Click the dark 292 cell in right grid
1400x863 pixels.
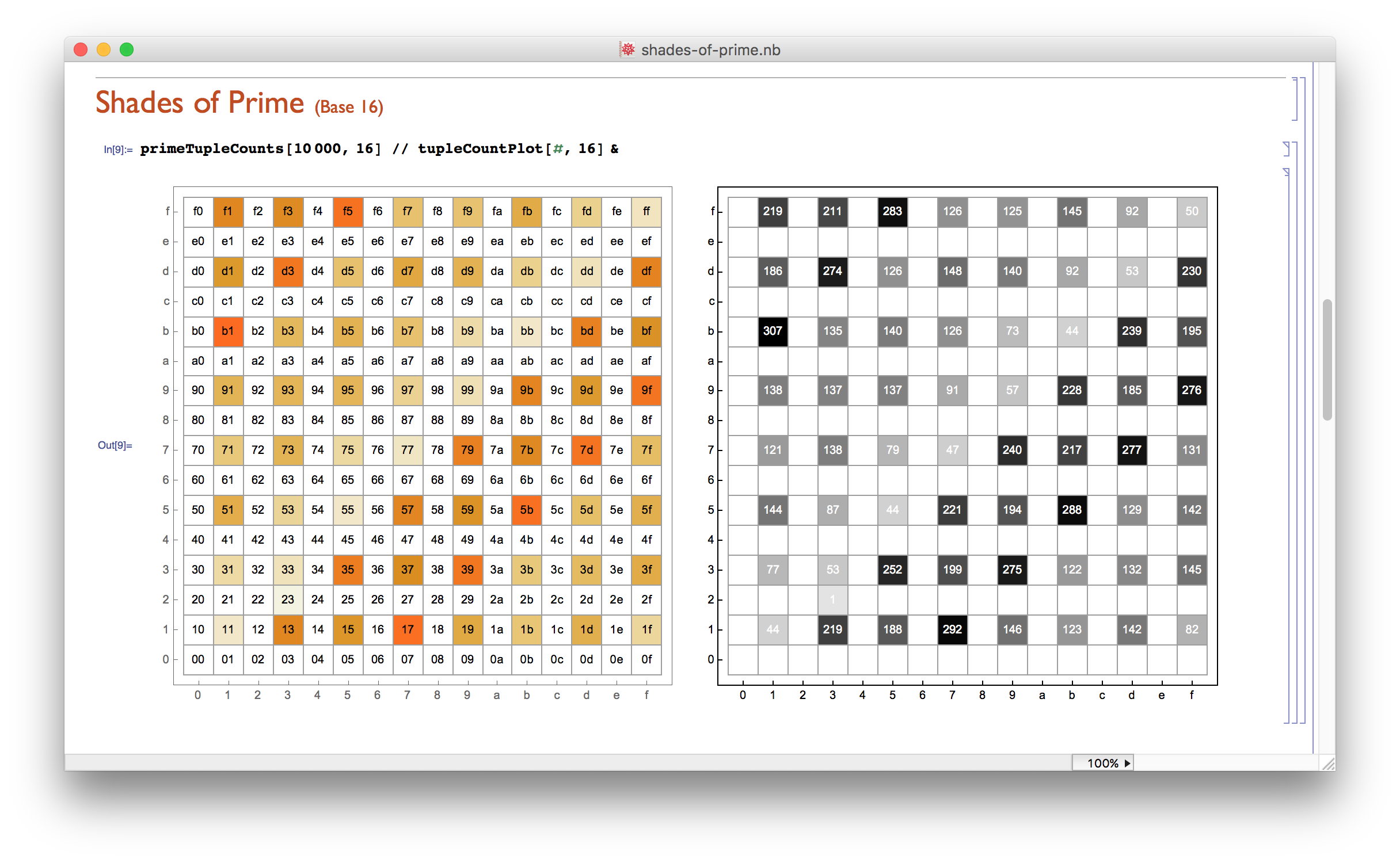(952, 629)
